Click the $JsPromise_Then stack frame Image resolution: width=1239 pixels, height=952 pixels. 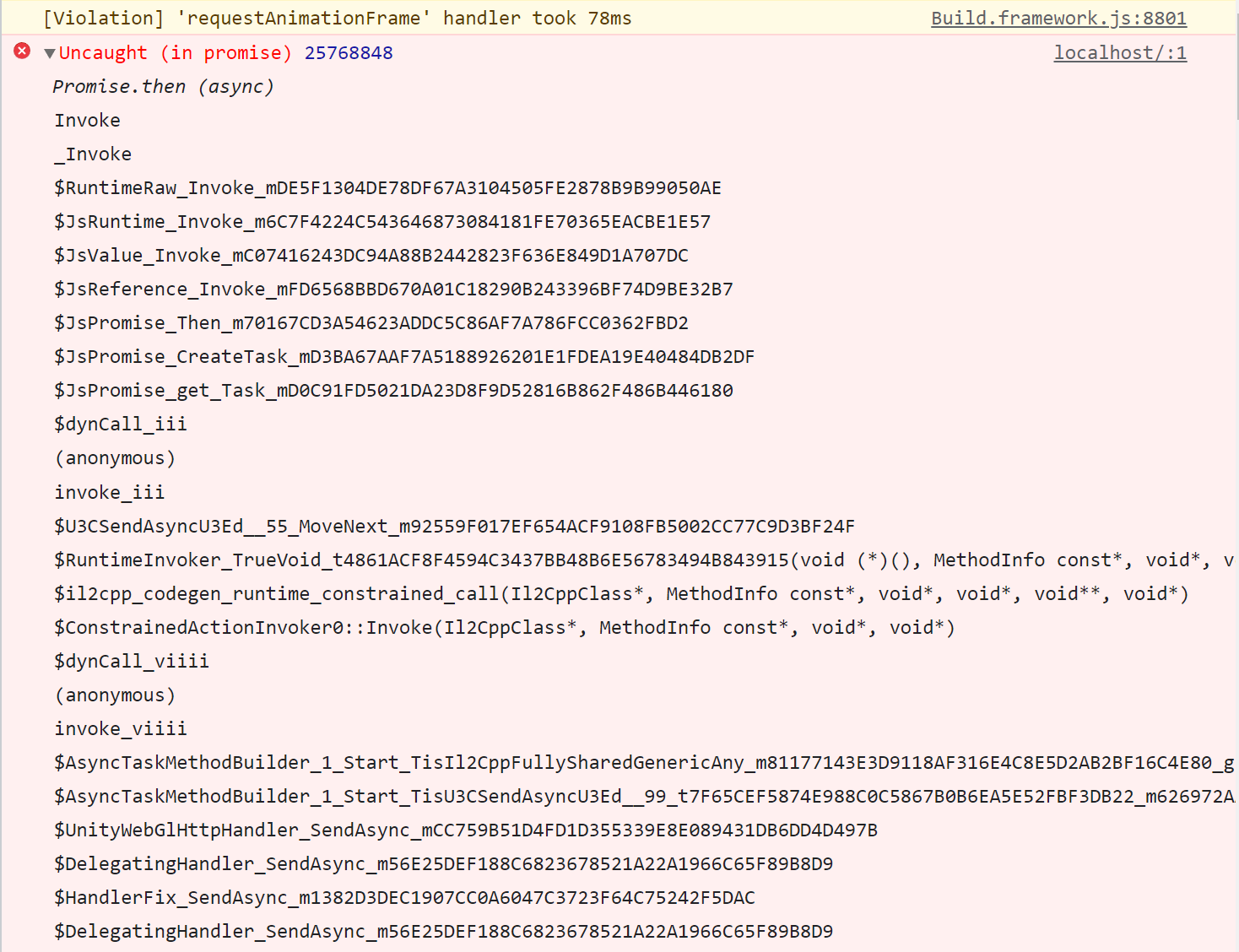click(x=371, y=323)
